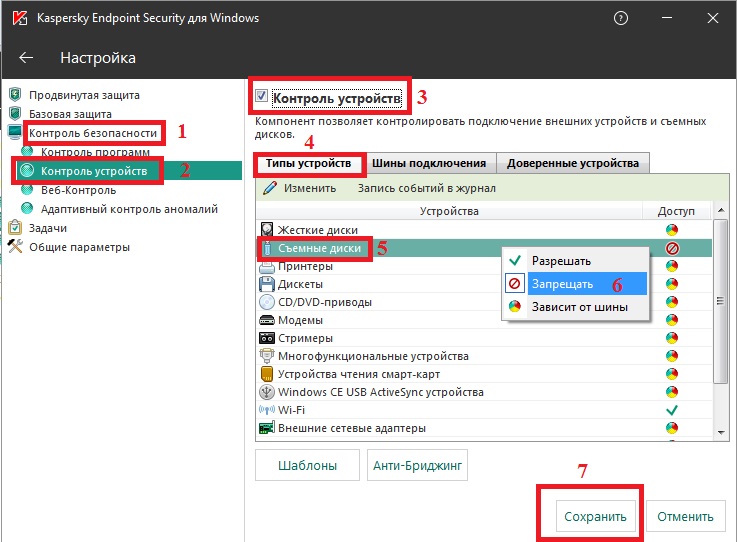Click the Отменить button
Viewport: 737px width, 542px height.
pos(685,516)
